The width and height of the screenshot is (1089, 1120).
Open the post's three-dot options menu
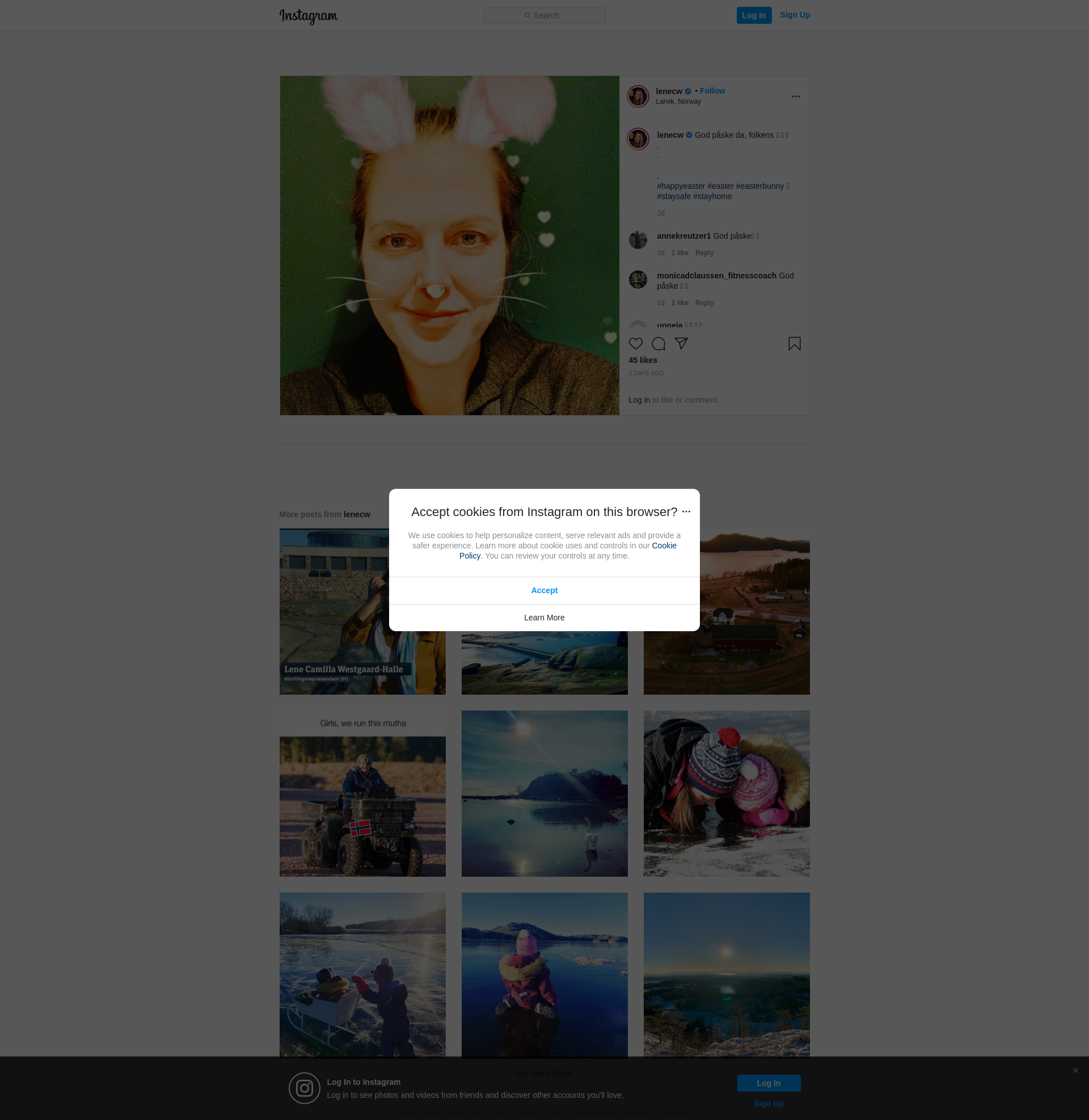click(795, 96)
